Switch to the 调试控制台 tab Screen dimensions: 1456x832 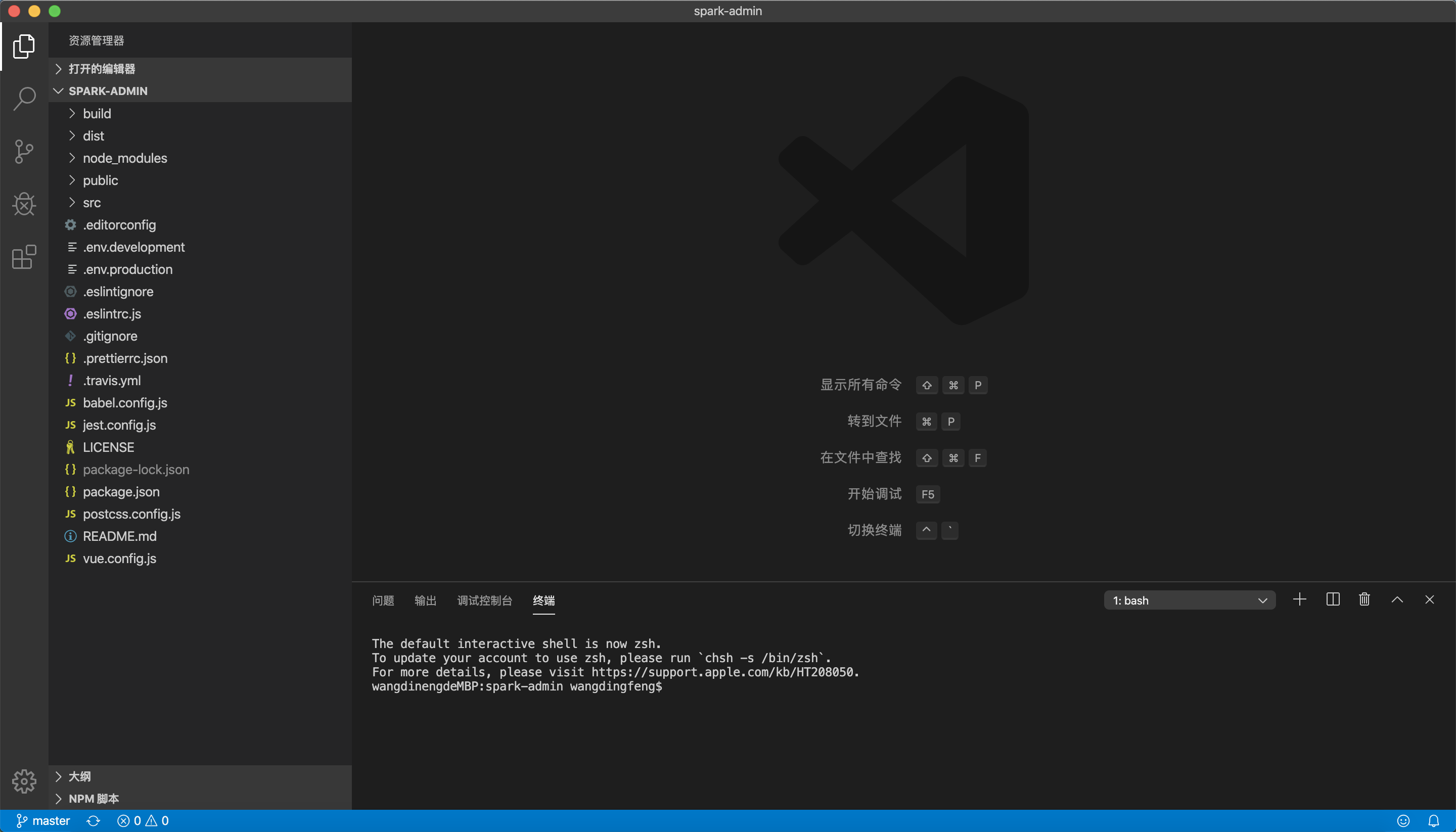click(484, 600)
